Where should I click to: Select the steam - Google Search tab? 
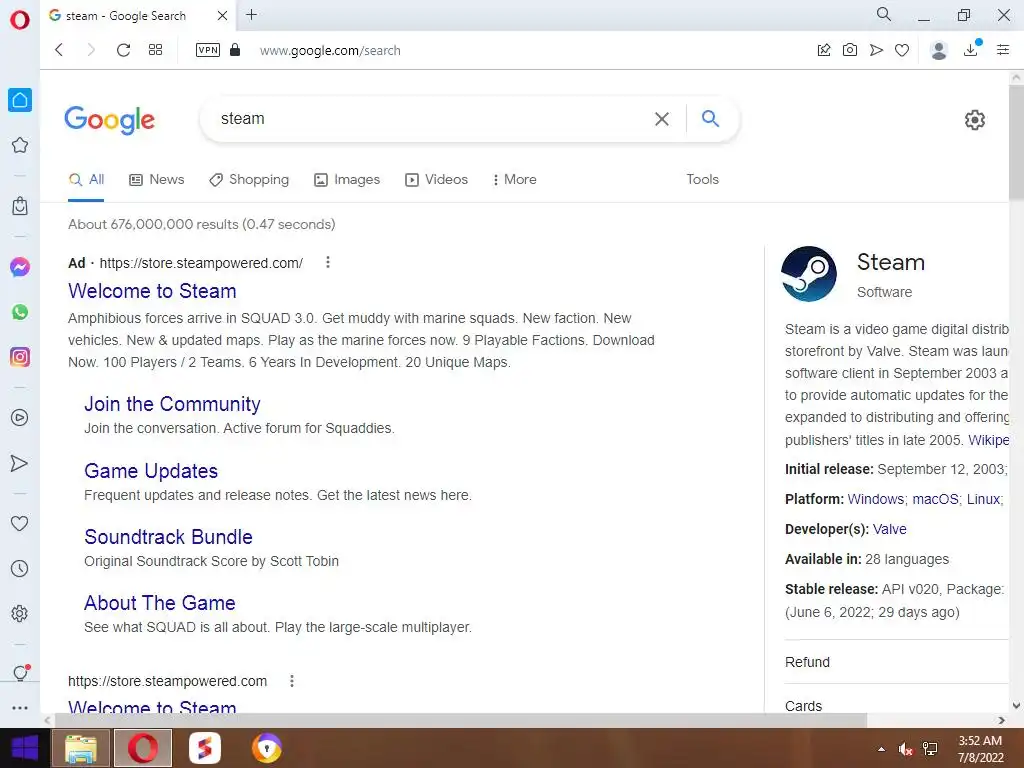137,16
